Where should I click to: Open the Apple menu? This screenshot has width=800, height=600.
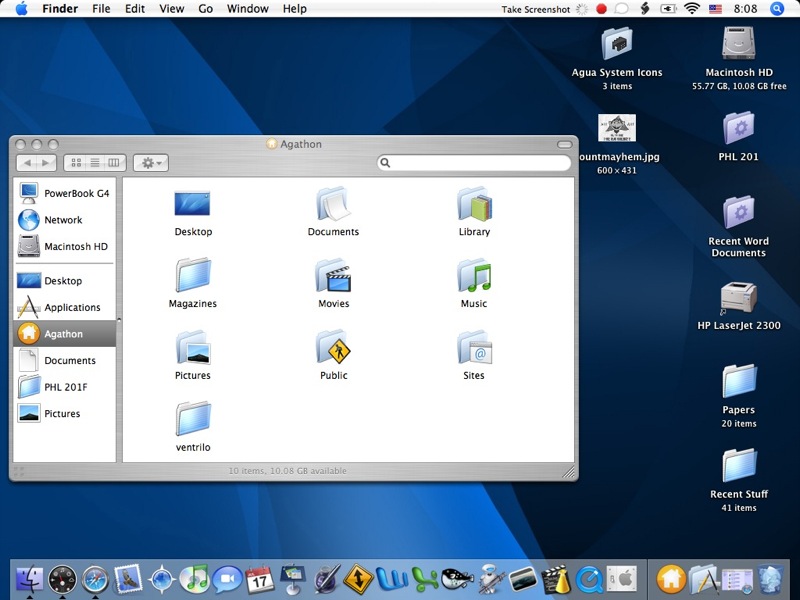[x=21, y=9]
